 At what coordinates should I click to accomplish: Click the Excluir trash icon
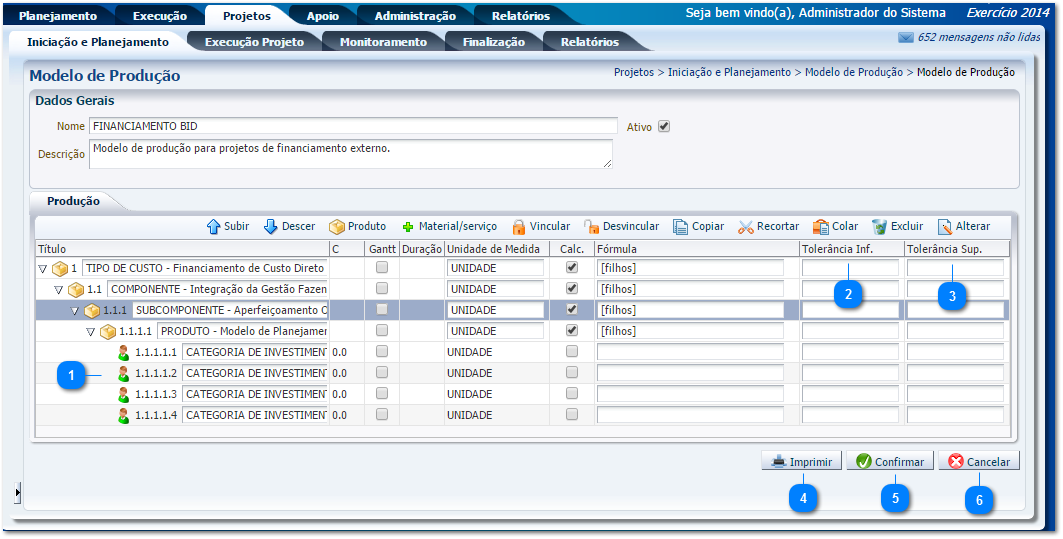879,227
